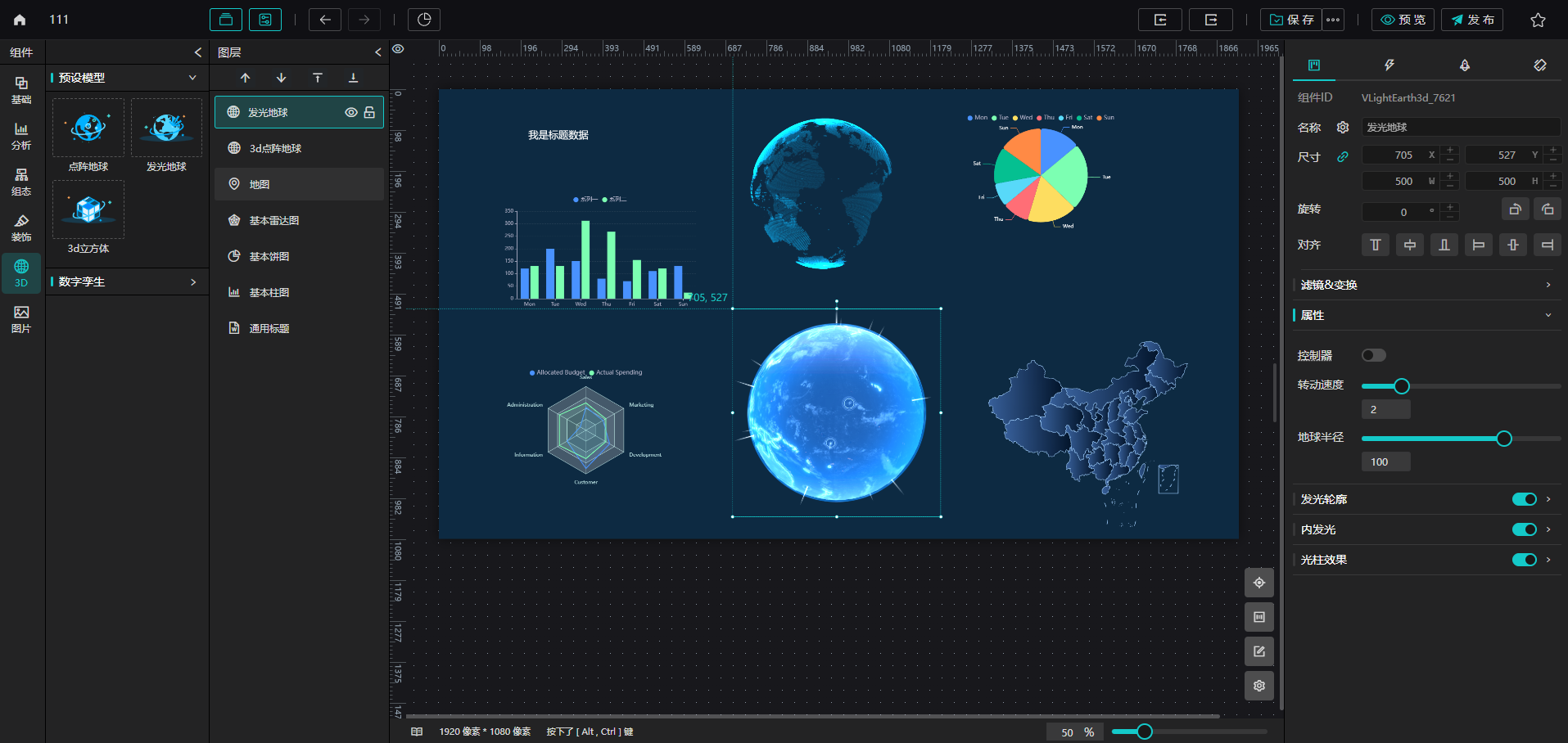Click the home icon in top bar
Image resolution: width=1568 pixels, height=743 pixels.
coord(20,20)
